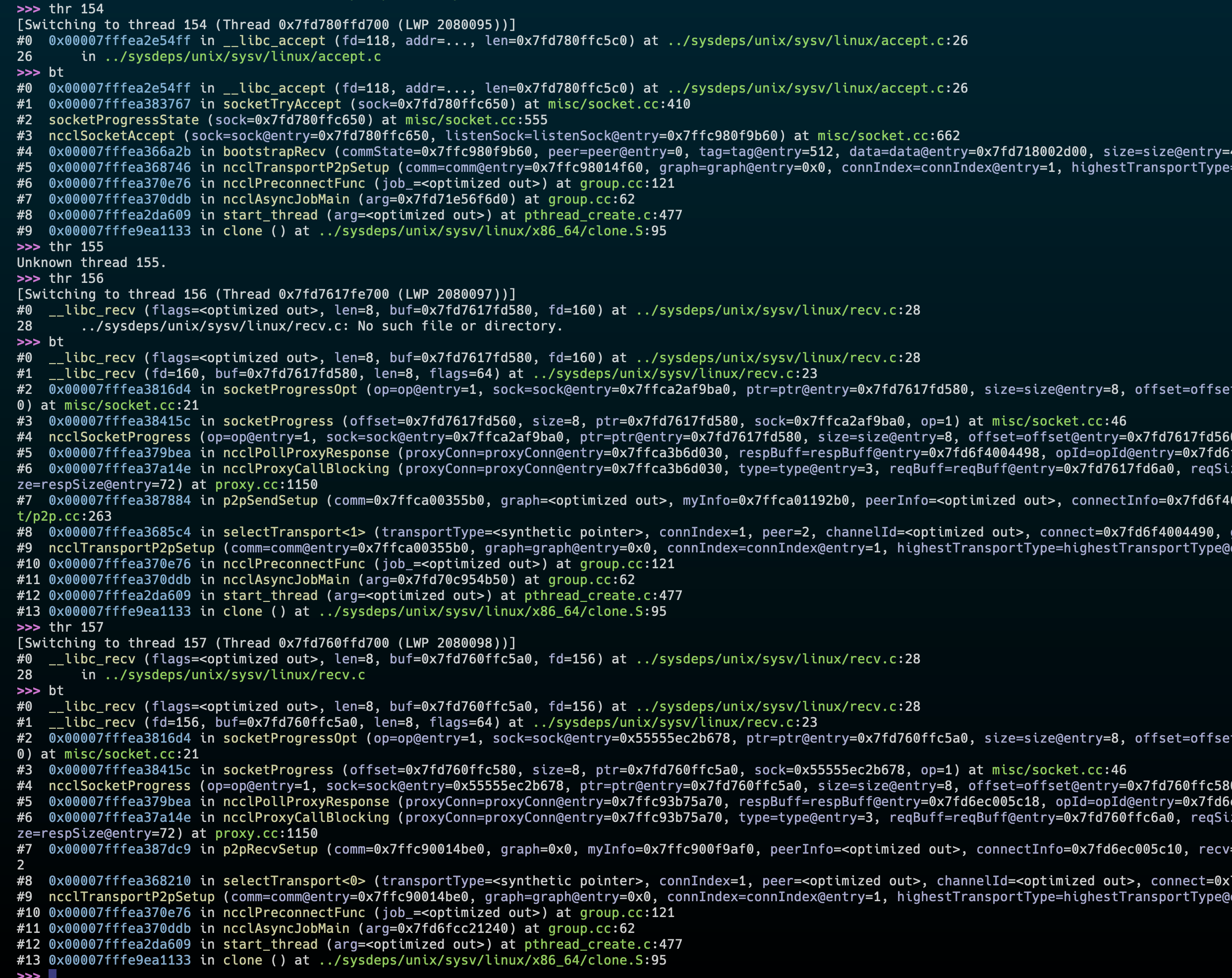Viewport: 1232px width, 978px height.
Task: Select the bootstrapRecv function name
Action: click(x=274, y=152)
